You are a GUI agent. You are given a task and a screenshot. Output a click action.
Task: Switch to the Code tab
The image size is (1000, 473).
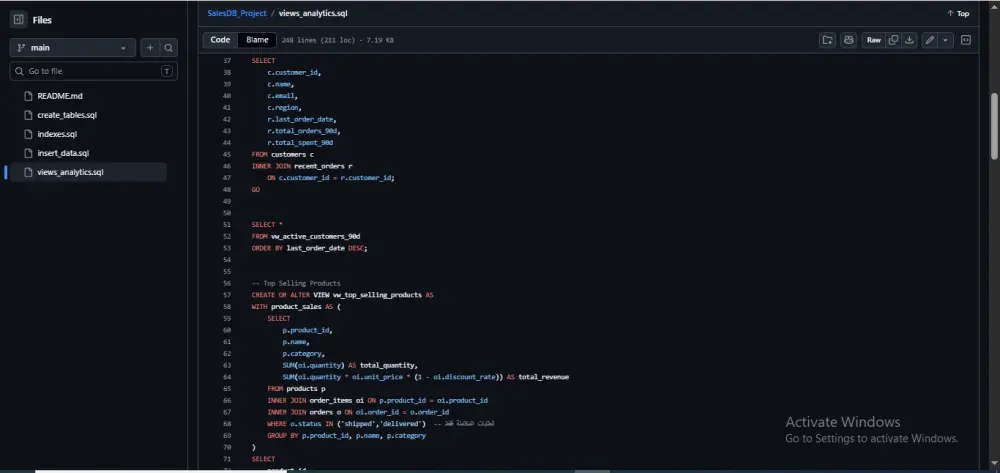click(220, 40)
